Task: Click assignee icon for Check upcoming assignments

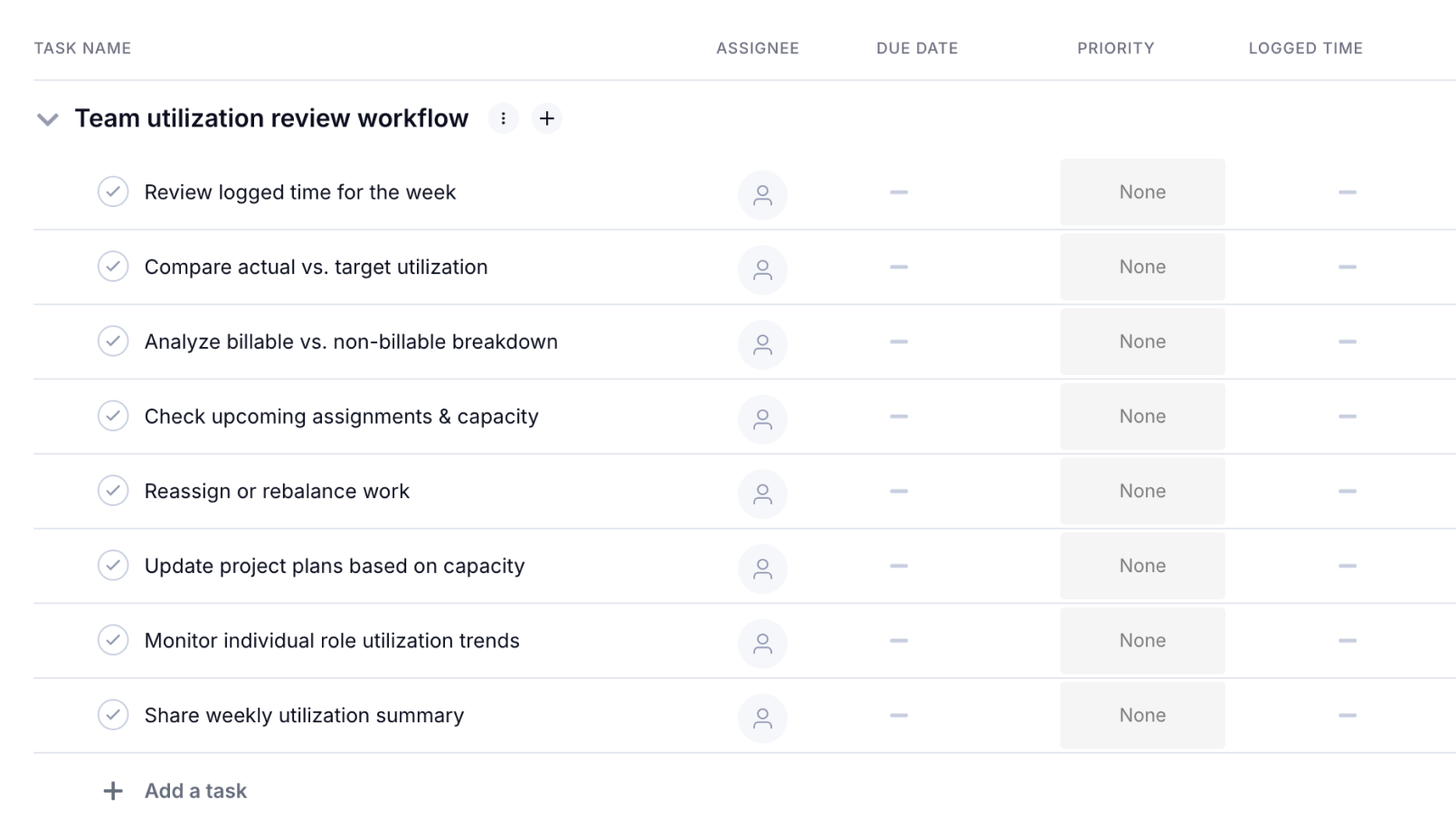Action: (762, 418)
